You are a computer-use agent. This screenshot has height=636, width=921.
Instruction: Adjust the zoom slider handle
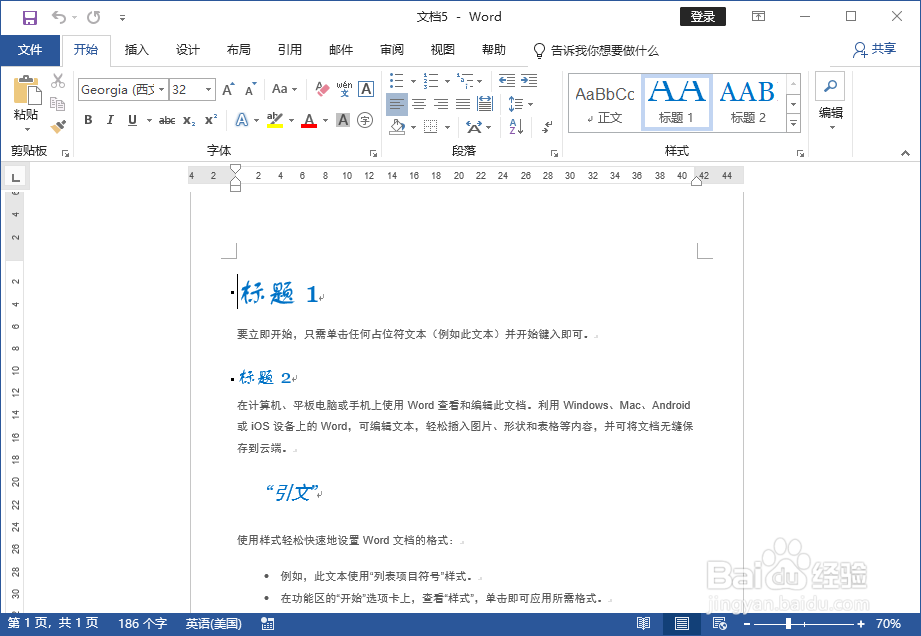click(788, 624)
